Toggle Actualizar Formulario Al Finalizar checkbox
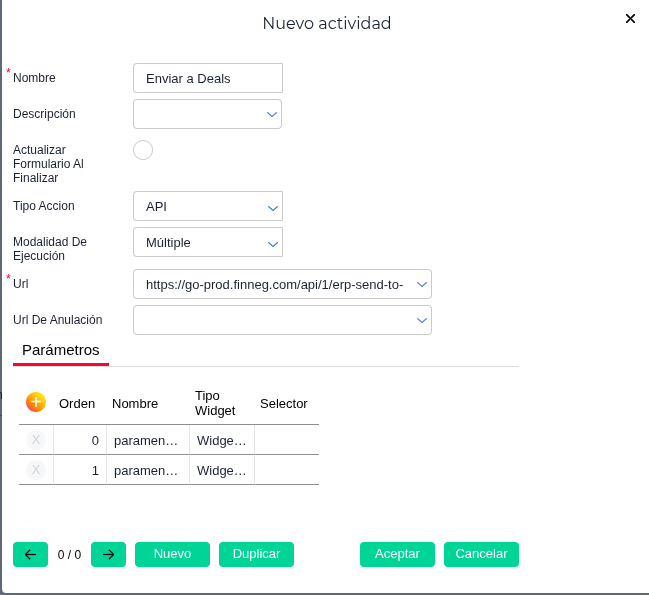The width and height of the screenshot is (649, 595). [x=143, y=150]
